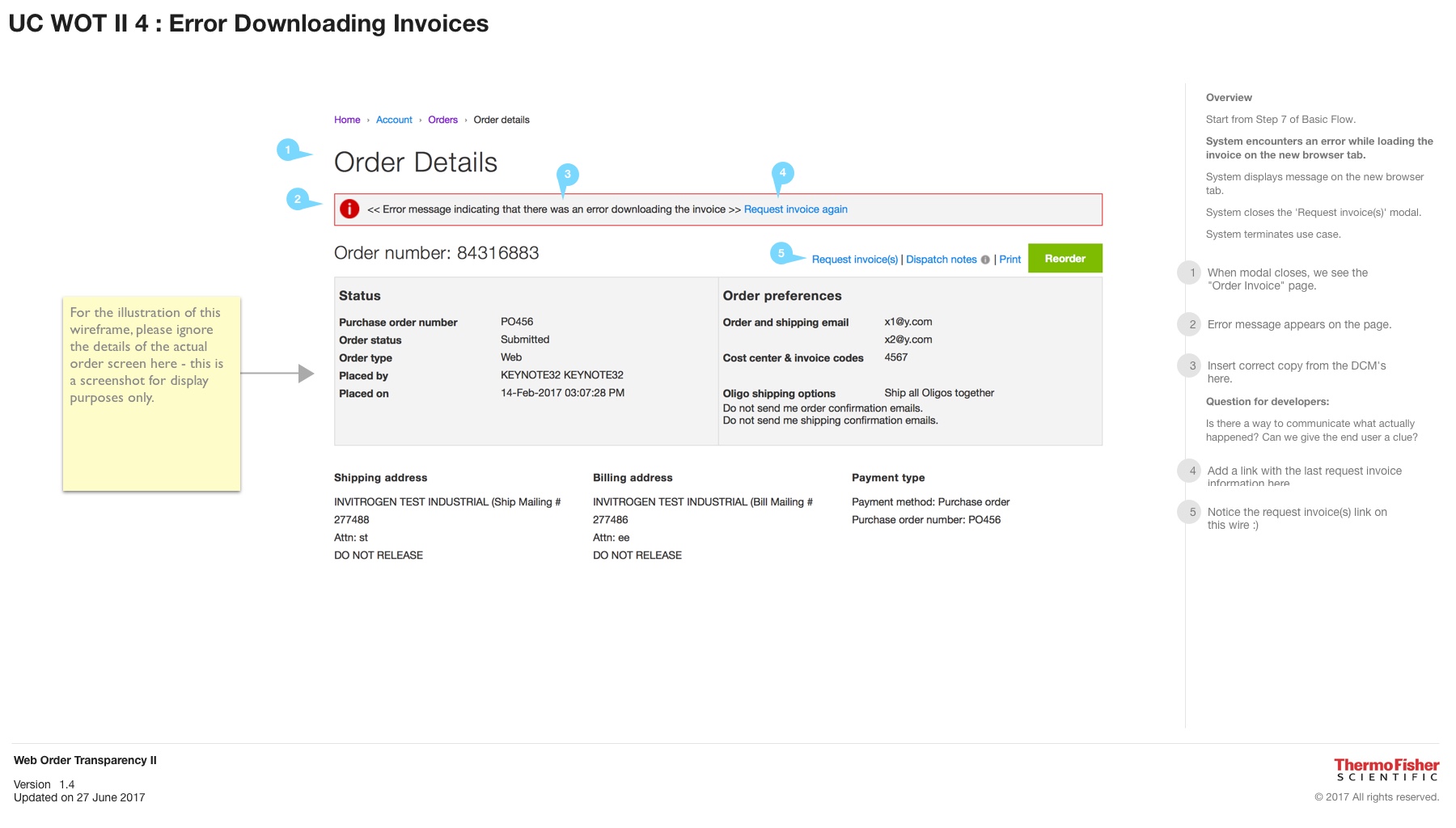The width and height of the screenshot is (1456, 828).
Task: Click blue annotation marker 3
Action: coord(567,175)
